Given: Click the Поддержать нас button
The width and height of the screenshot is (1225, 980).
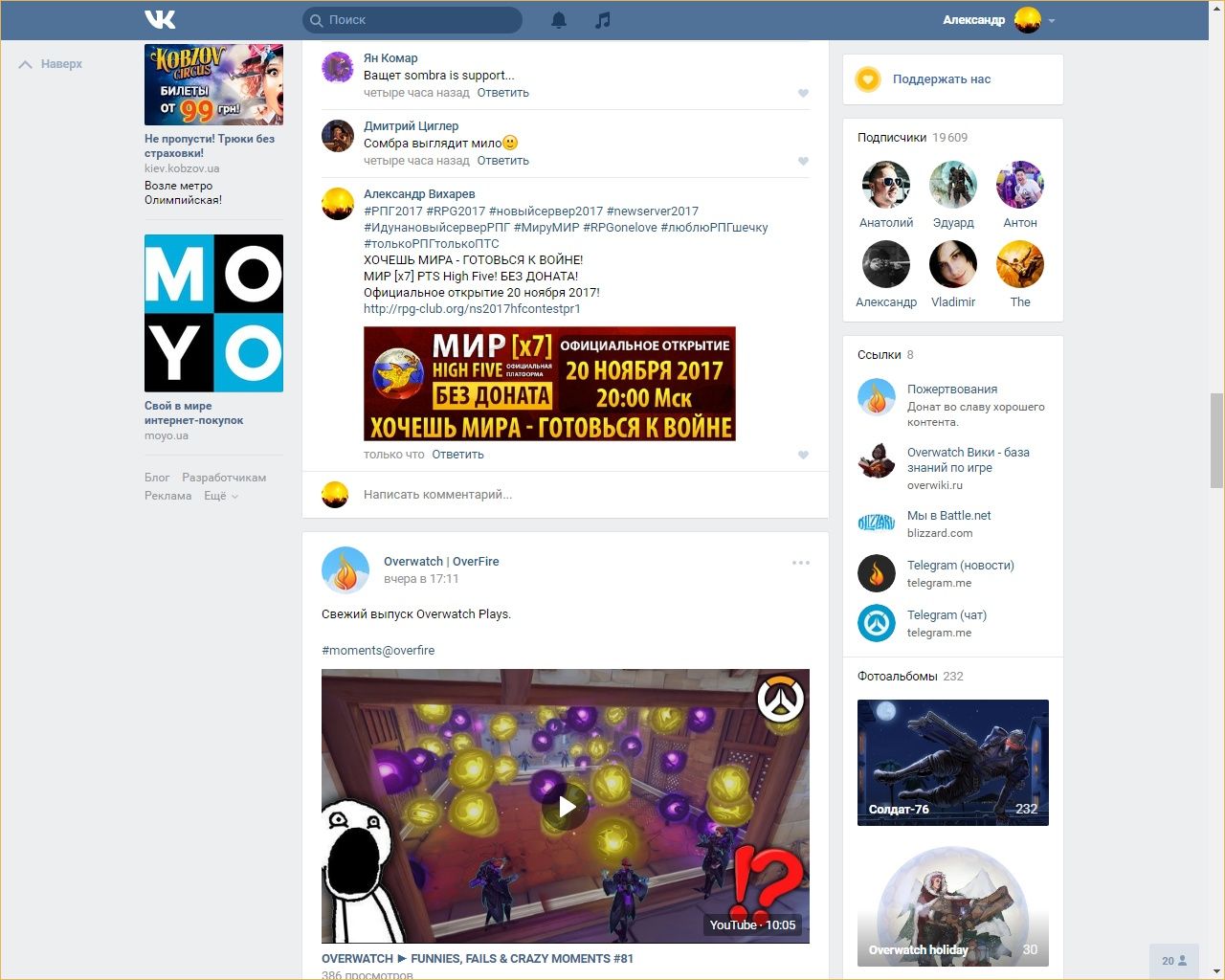Looking at the screenshot, I should point(952,79).
